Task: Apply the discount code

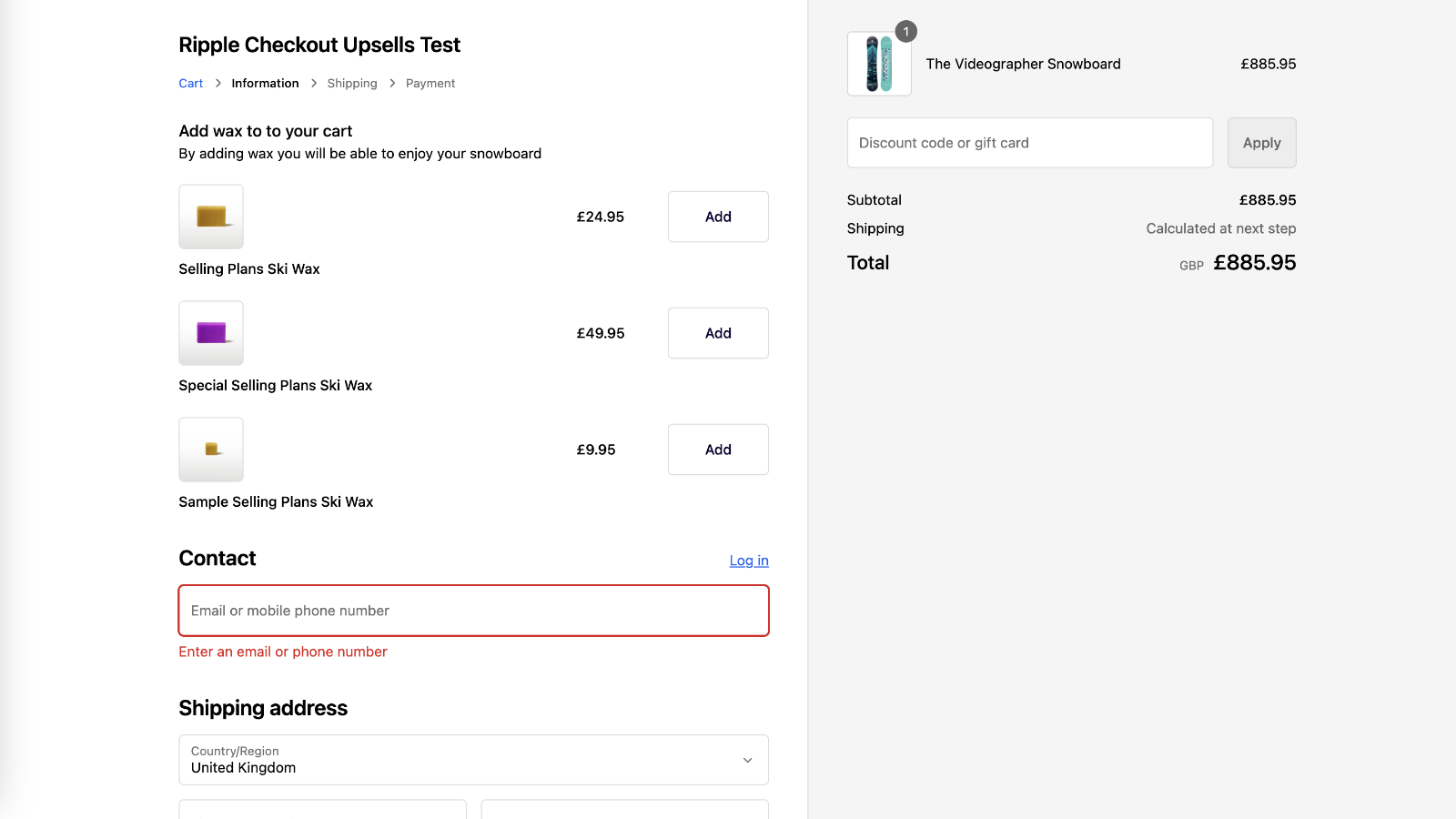Action: pos(1261,142)
